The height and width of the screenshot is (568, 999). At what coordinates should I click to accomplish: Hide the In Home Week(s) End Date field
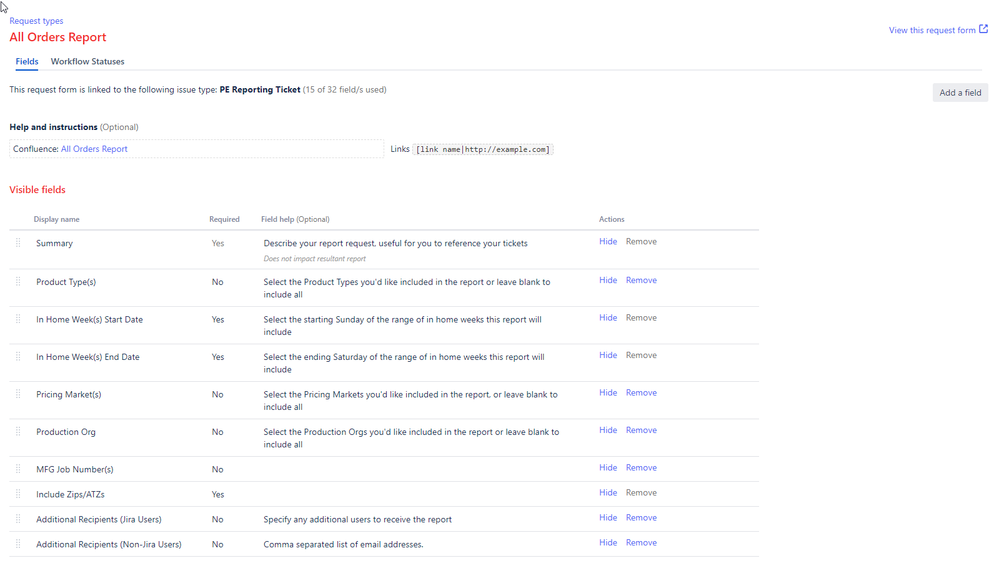pyautogui.click(x=608, y=355)
